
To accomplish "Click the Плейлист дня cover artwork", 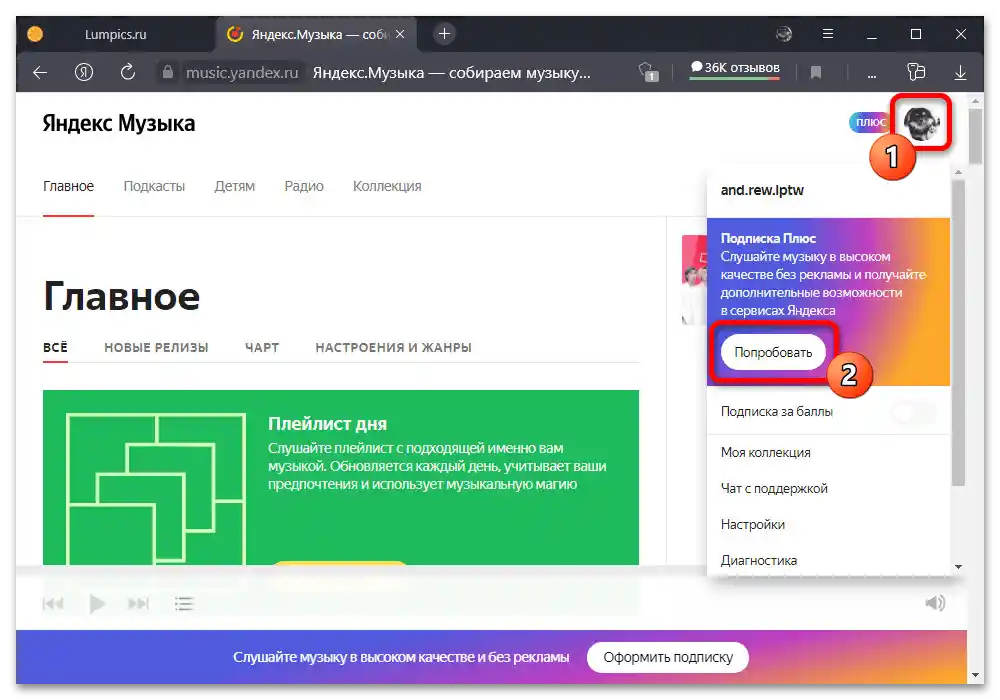I will point(156,488).
